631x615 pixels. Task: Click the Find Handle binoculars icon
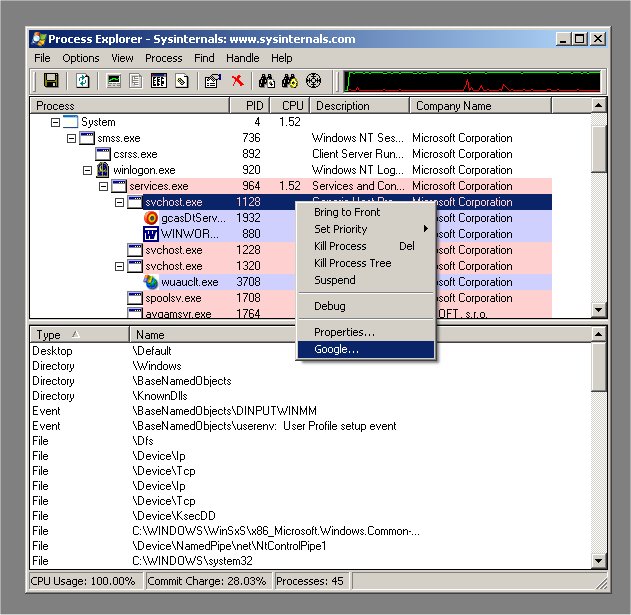(266, 80)
